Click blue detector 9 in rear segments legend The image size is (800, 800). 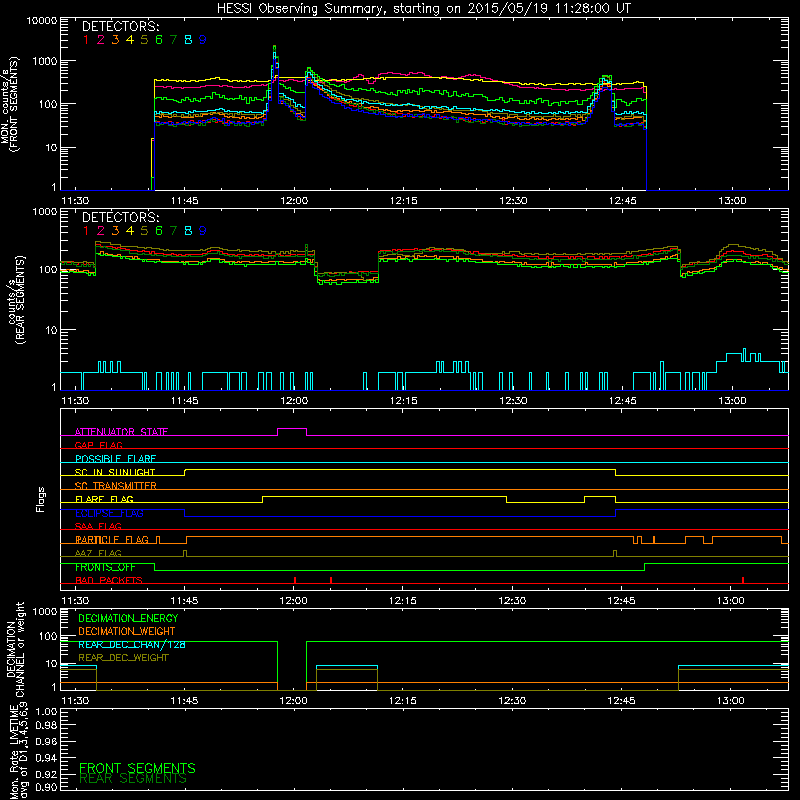click(203, 231)
